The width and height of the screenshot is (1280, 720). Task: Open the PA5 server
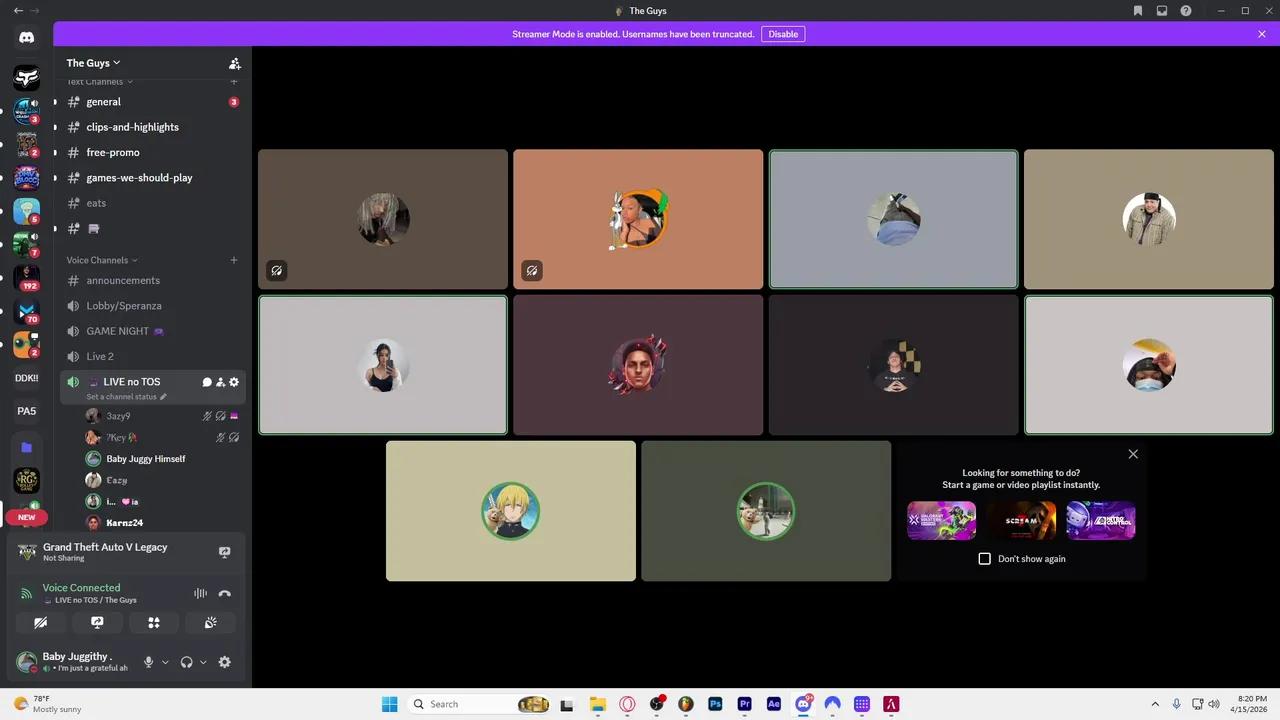tap(27, 411)
